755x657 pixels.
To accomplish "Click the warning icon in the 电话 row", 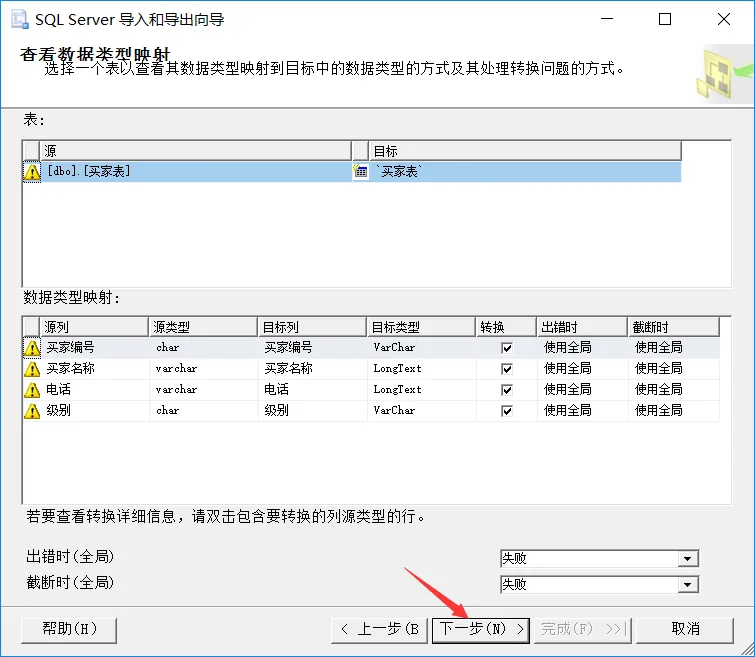I will (32, 390).
